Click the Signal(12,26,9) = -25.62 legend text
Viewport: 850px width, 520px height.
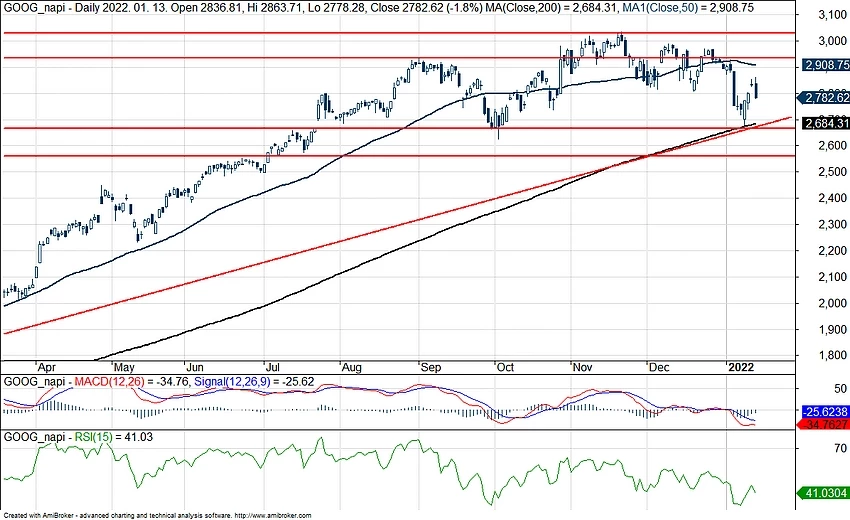pyautogui.click(x=254, y=382)
